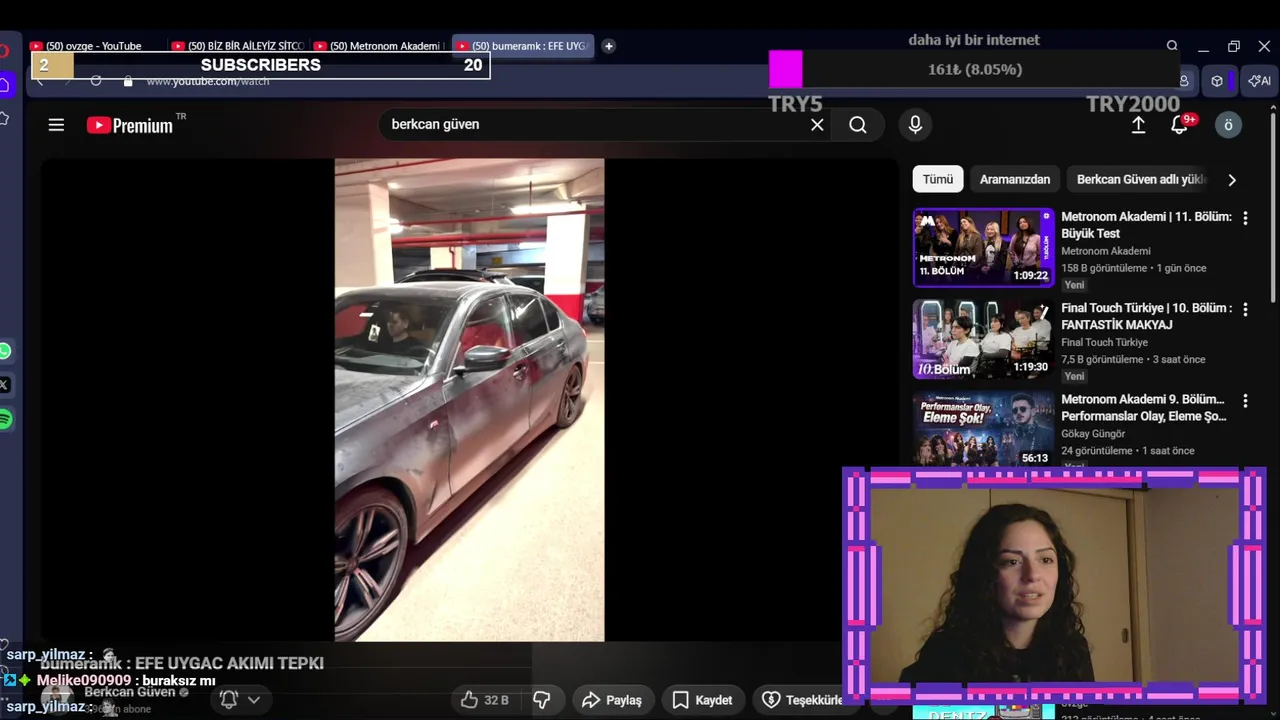
Task: Open a new browser tab with plus
Action: click(609, 46)
